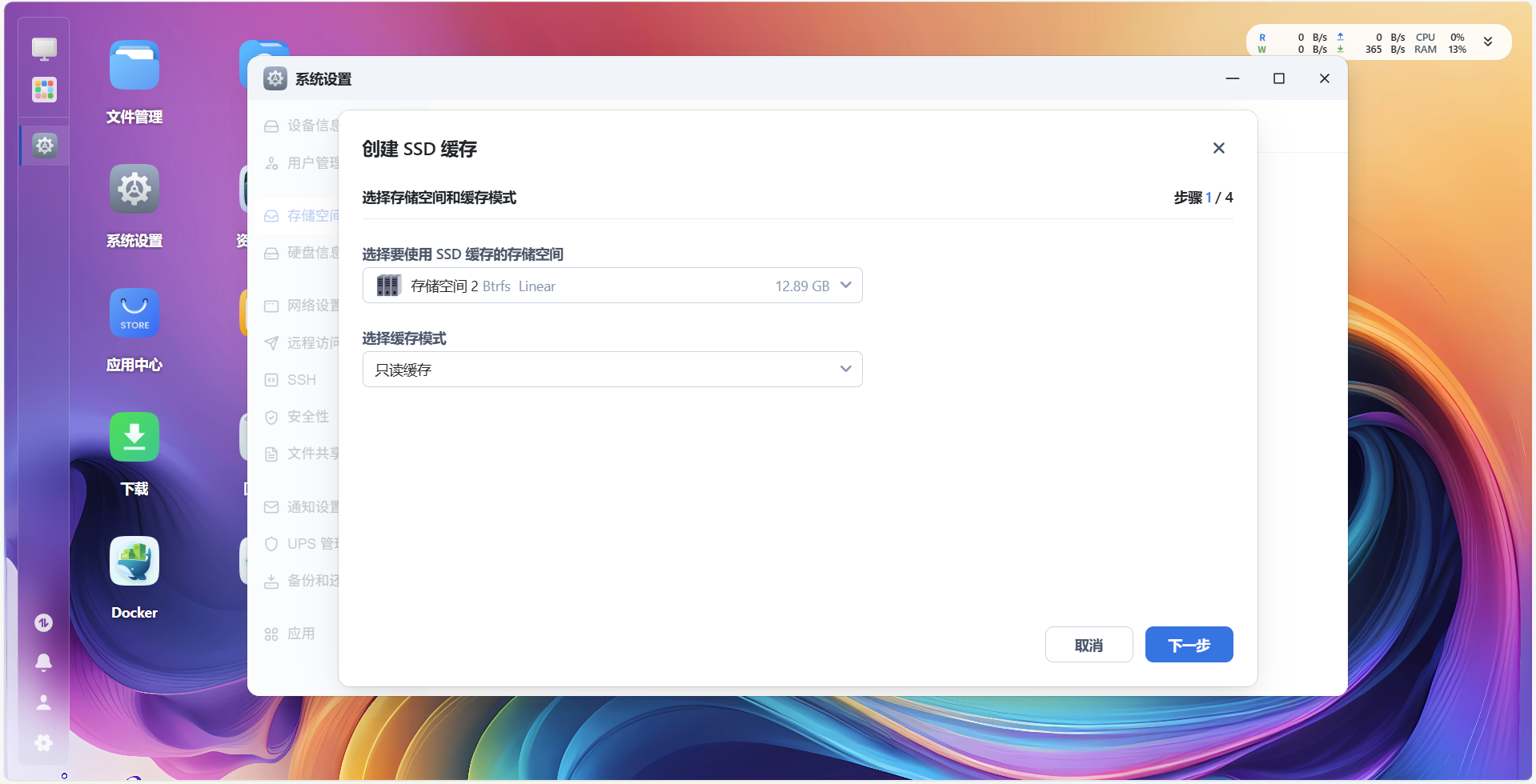Screen dimensions: 1536x784
Task: Go to 设备信息 in settings sidebar
Action: point(302,126)
